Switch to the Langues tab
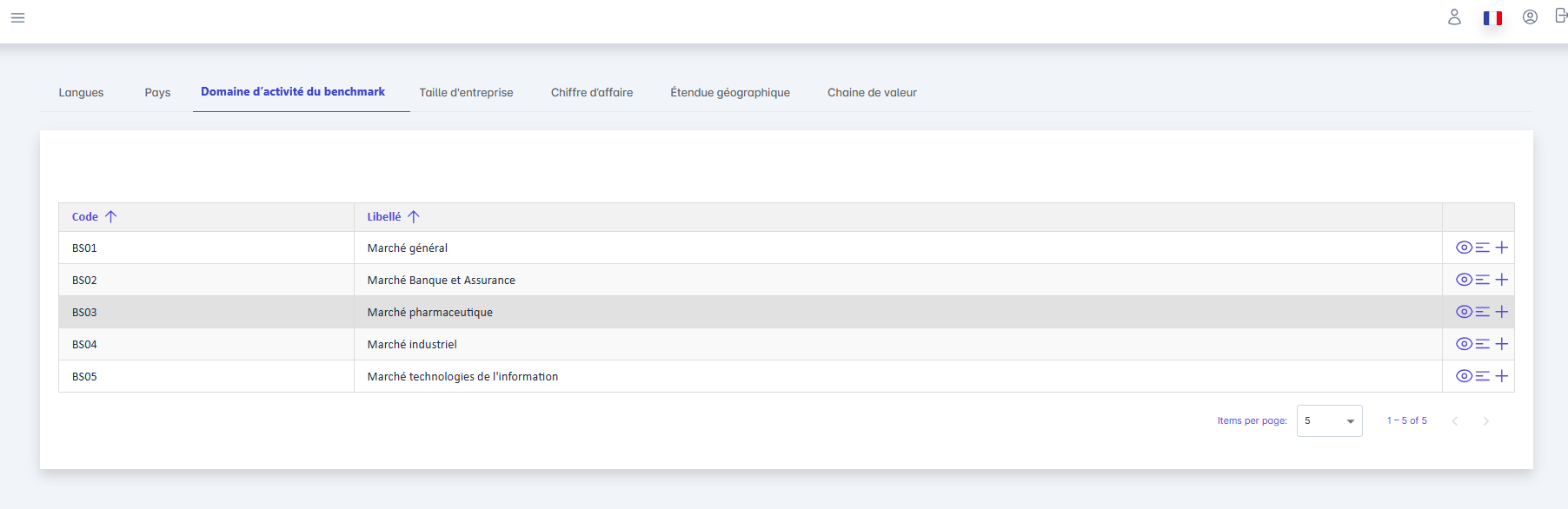This screenshot has width=1568, height=509. click(x=81, y=93)
